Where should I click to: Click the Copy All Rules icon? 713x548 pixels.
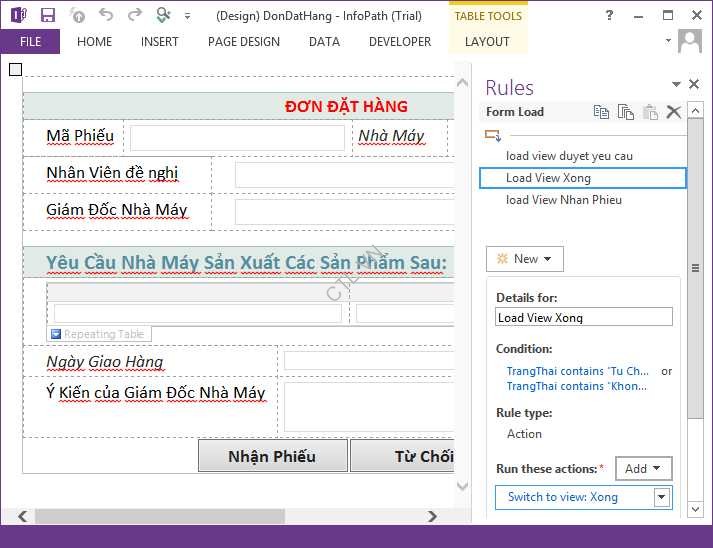[x=625, y=112]
